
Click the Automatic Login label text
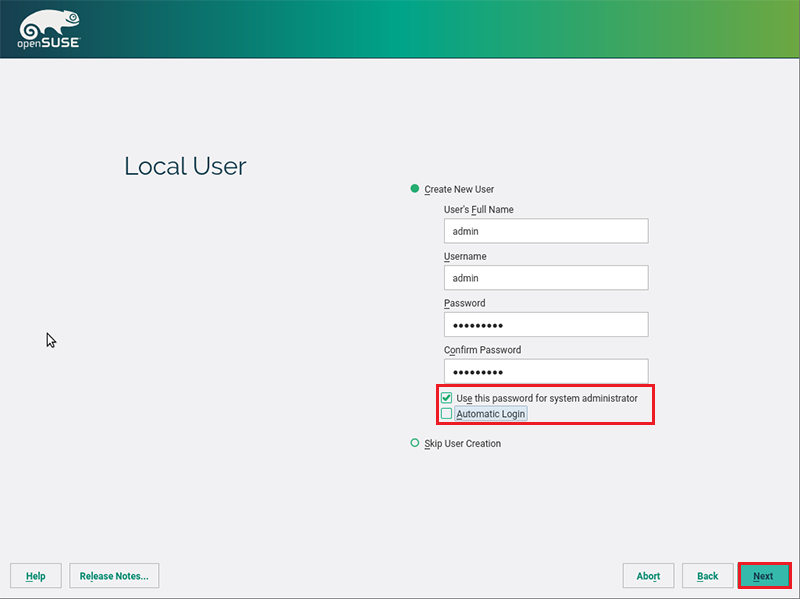pyautogui.click(x=490, y=414)
